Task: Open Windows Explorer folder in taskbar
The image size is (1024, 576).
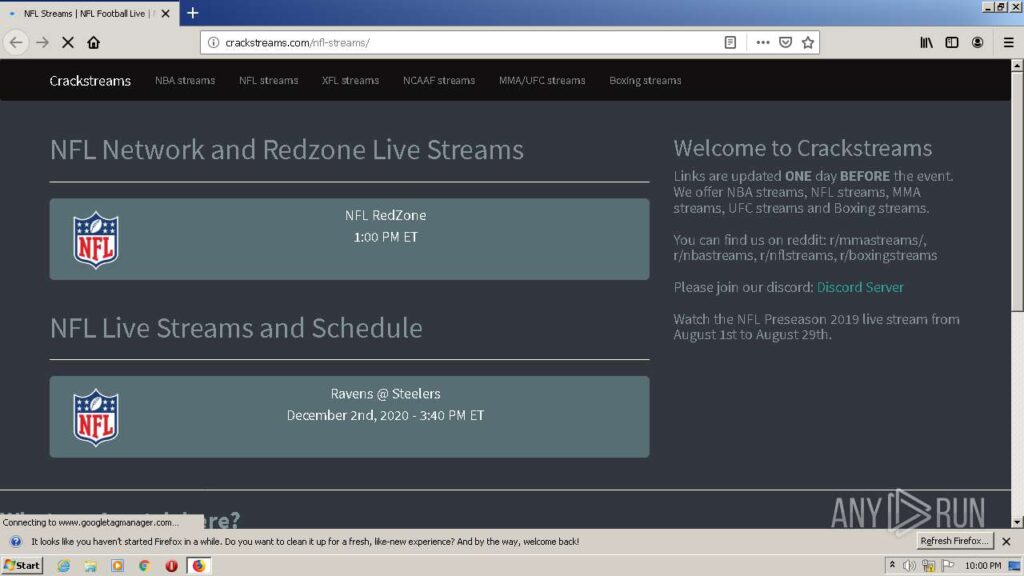Action: coord(90,566)
